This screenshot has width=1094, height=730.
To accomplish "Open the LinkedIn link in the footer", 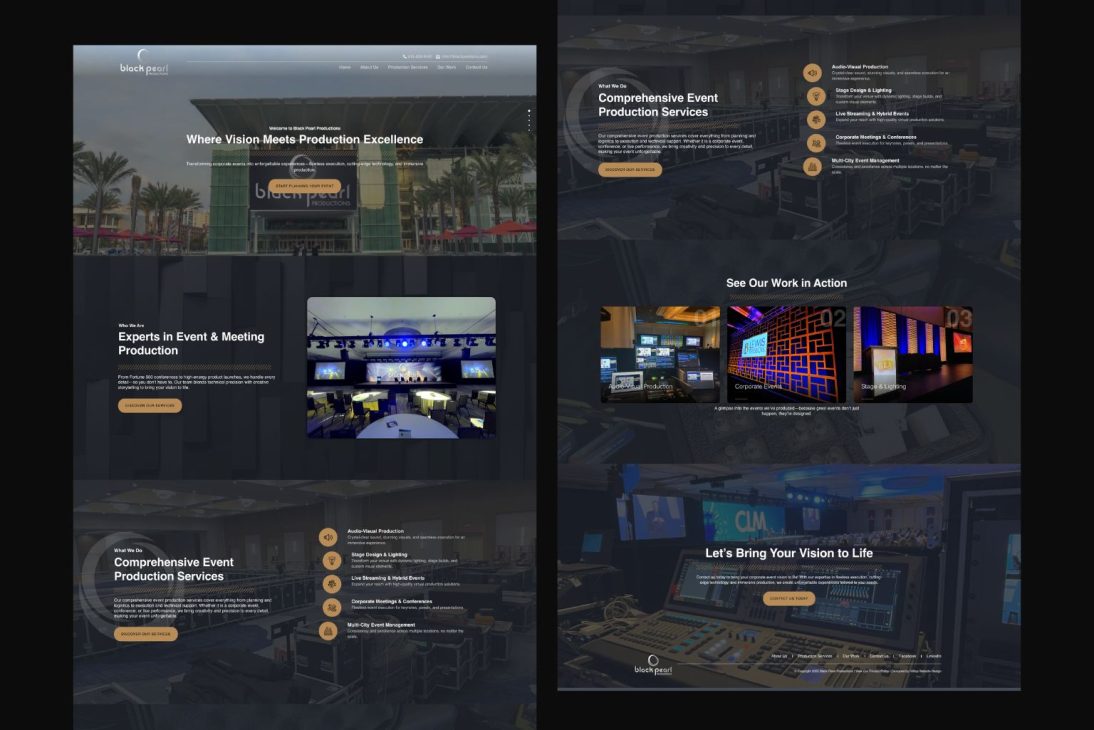I will (933, 656).
